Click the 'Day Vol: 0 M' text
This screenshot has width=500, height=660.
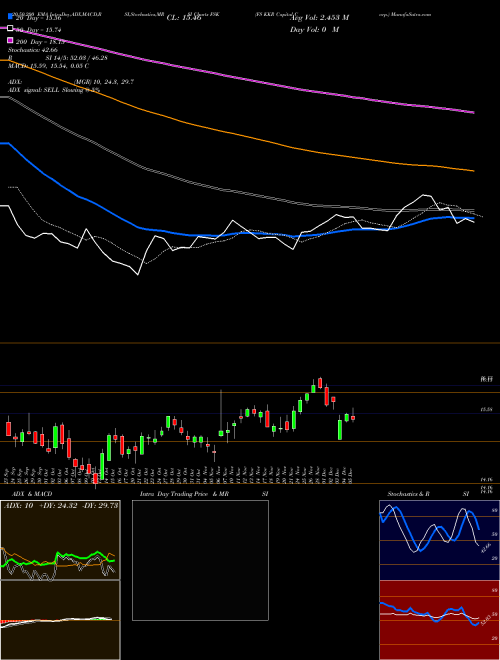pyautogui.click(x=314, y=30)
